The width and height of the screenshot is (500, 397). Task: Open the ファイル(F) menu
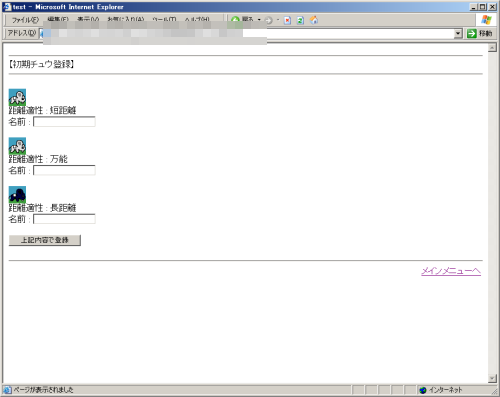tap(25, 20)
